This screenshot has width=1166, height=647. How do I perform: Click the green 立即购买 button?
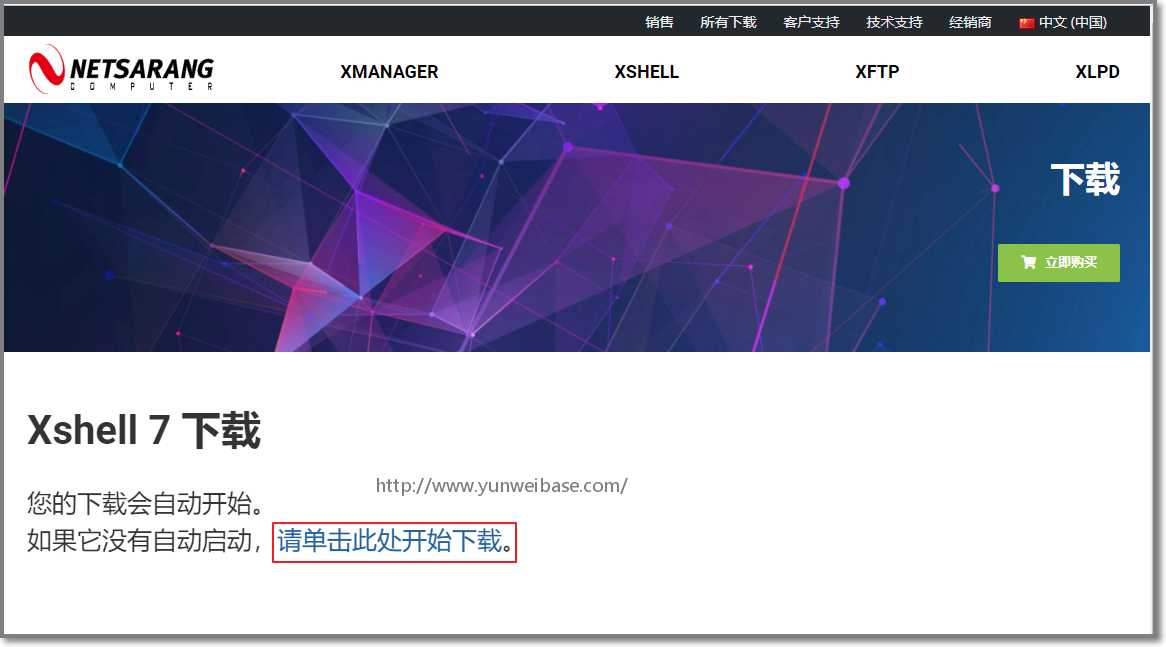pos(1058,263)
